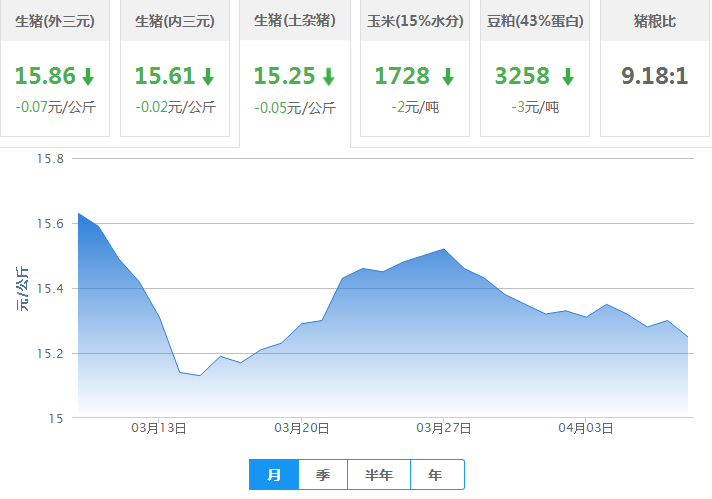Viewport: 712px width, 499px height.
Task: Click the 9.18:1 ratio value
Action: click(655, 76)
